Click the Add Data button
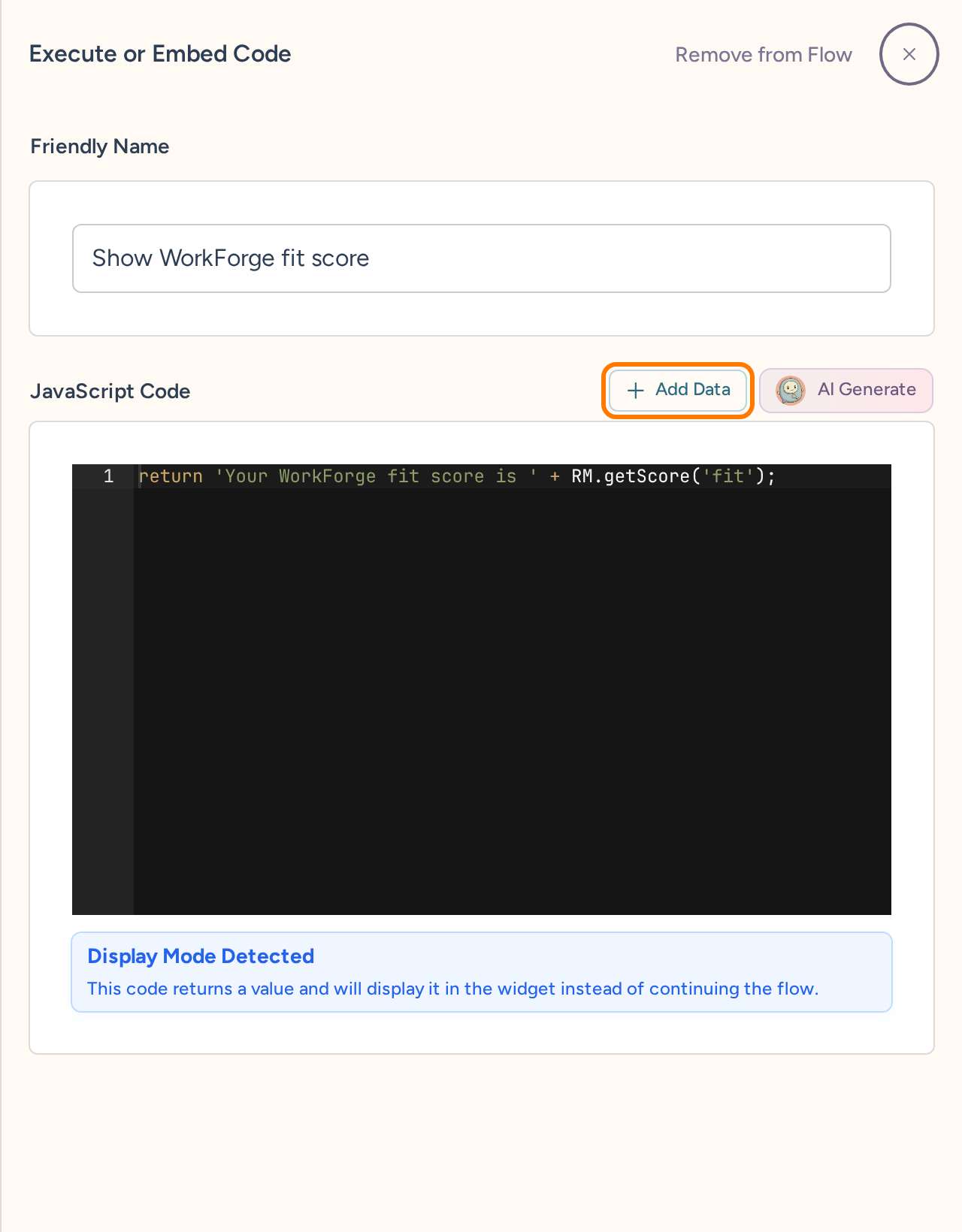This screenshot has height=1232, width=962. (678, 390)
